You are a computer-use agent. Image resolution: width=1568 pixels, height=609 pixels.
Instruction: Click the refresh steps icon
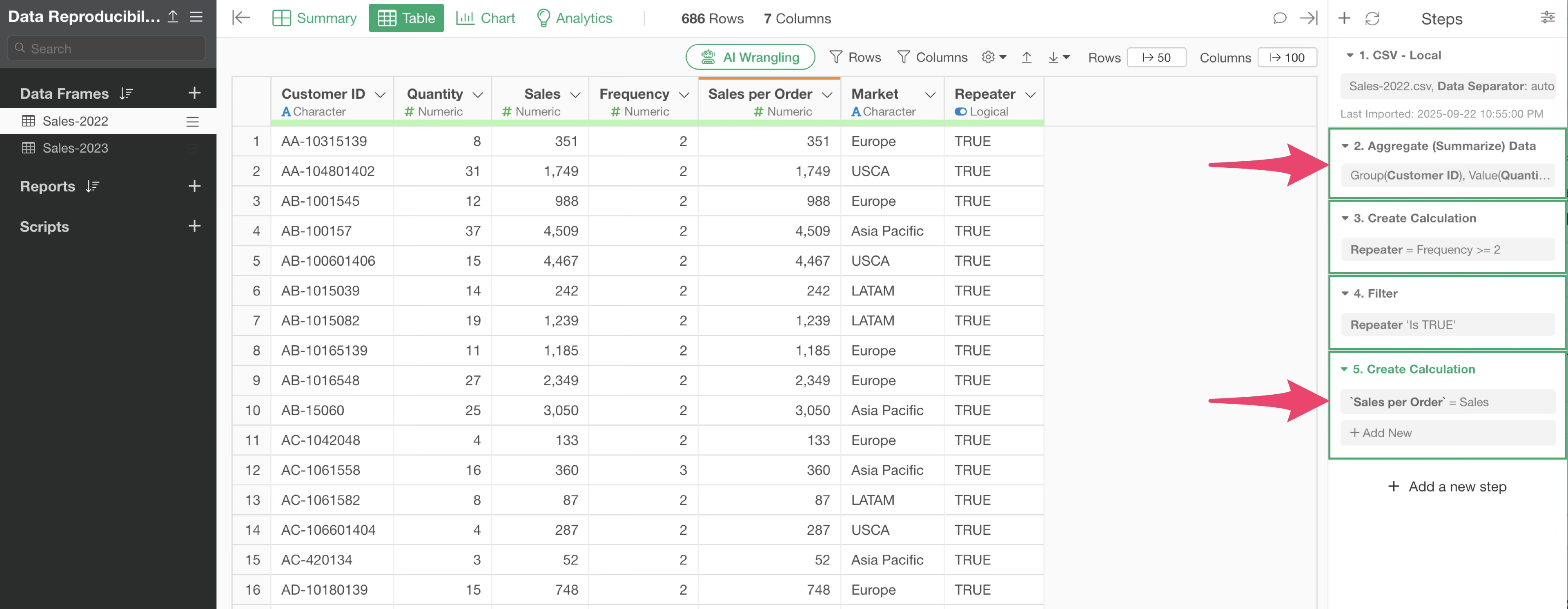click(1372, 19)
